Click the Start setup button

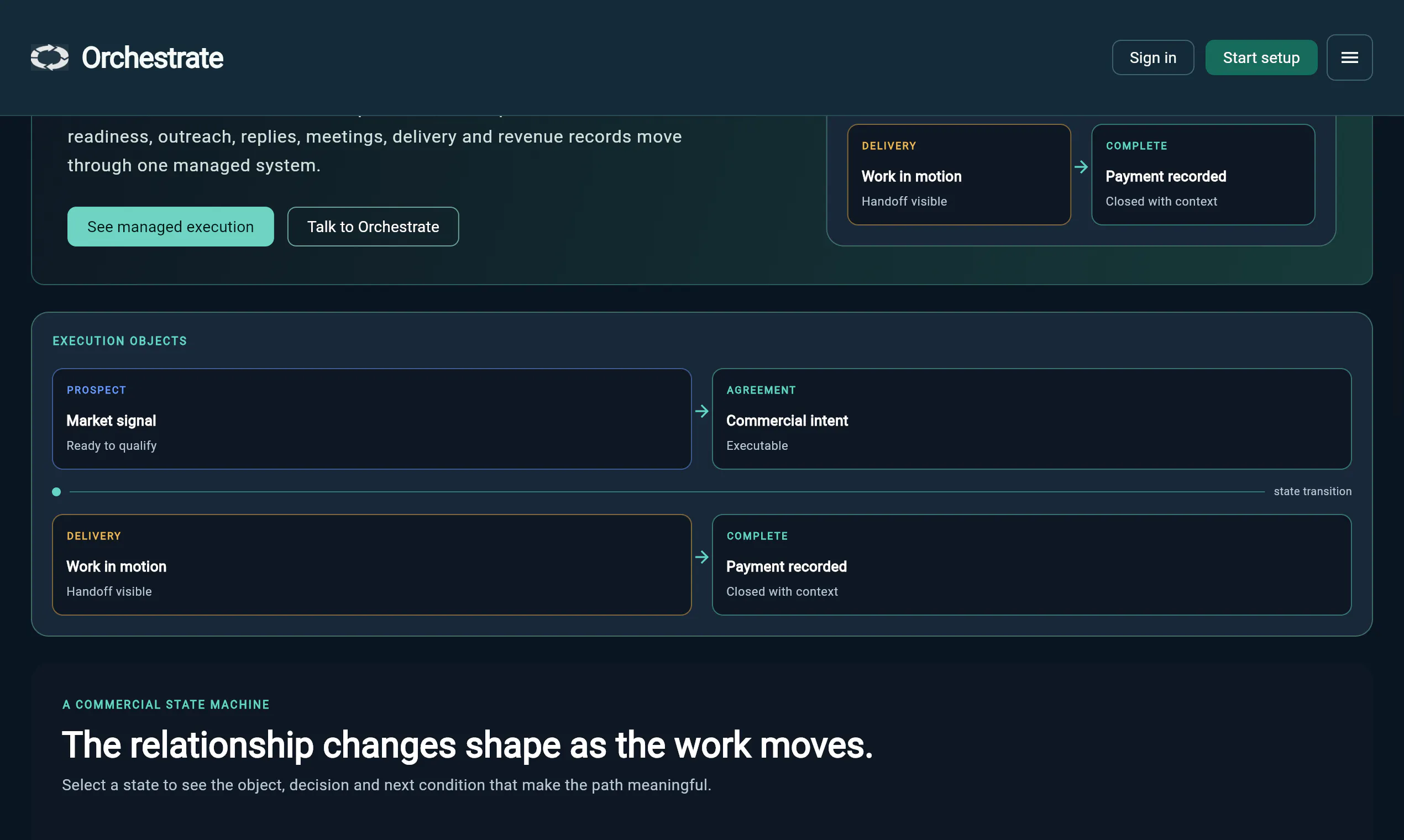pyautogui.click(x=1261, y=57)
